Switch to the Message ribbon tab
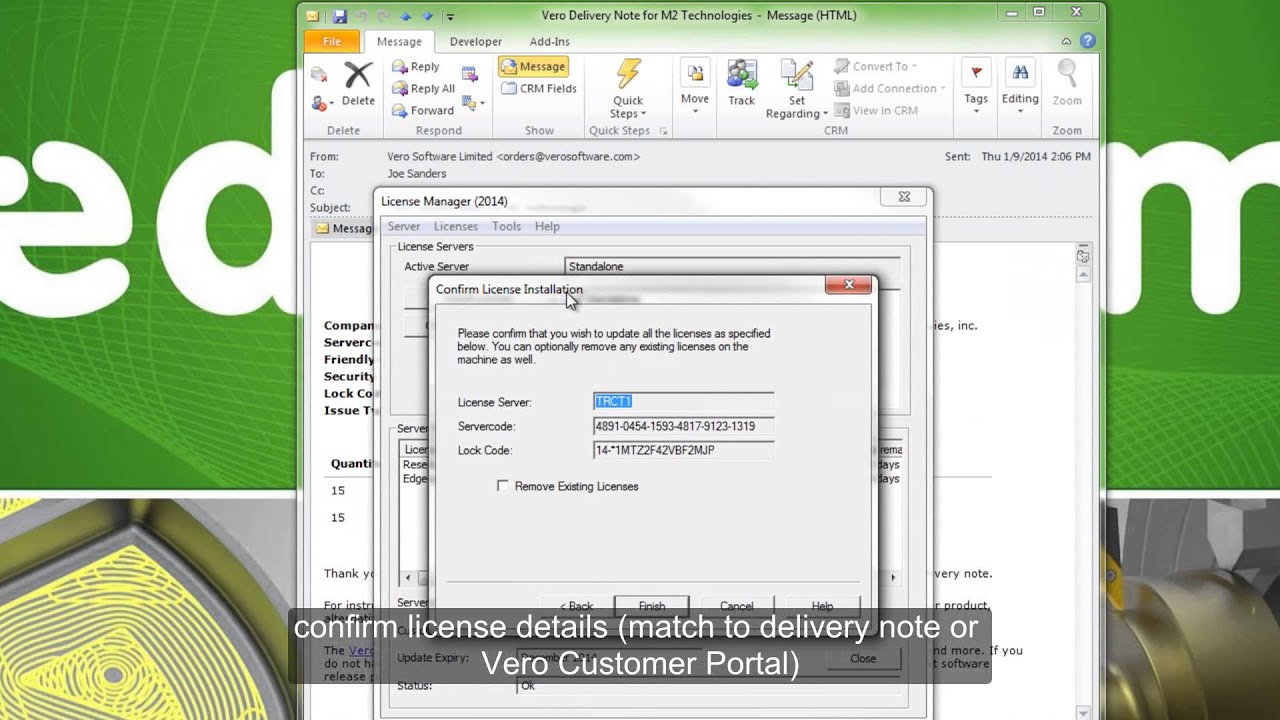Viewport: 1280px width, 720px height. point(399,41)
